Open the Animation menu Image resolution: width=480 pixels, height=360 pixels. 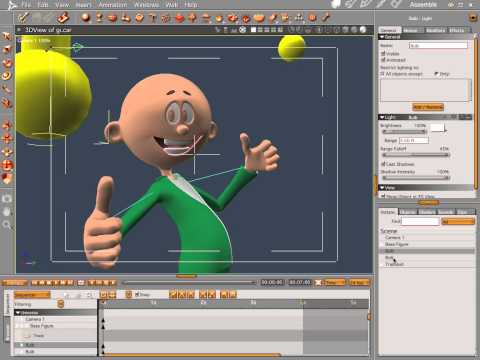point(112,5)
